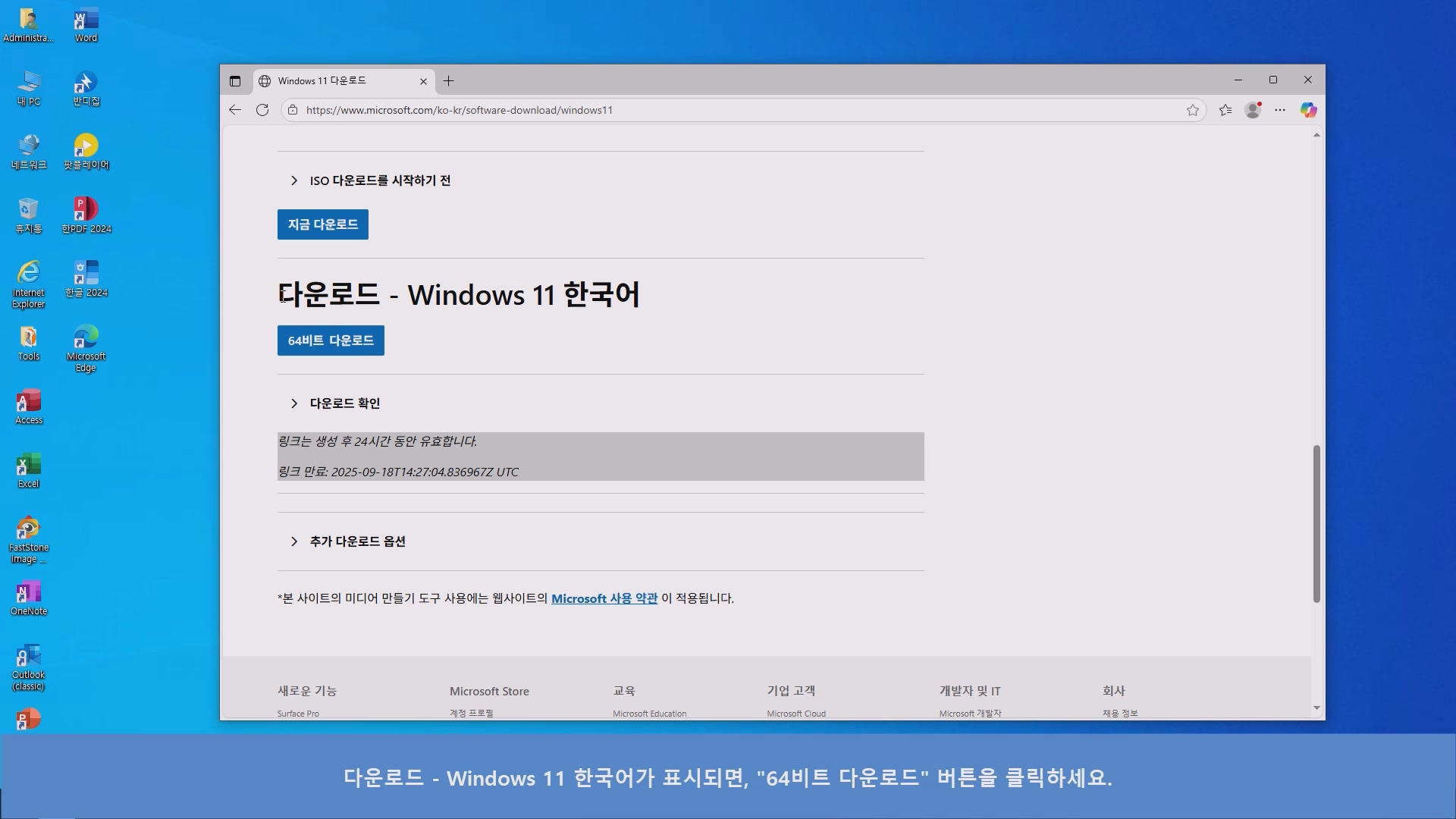Image resolution: width=1456 pixels, height=819 pixels.
Task: Click the browser back arrow
Action: tap(235, 110)
